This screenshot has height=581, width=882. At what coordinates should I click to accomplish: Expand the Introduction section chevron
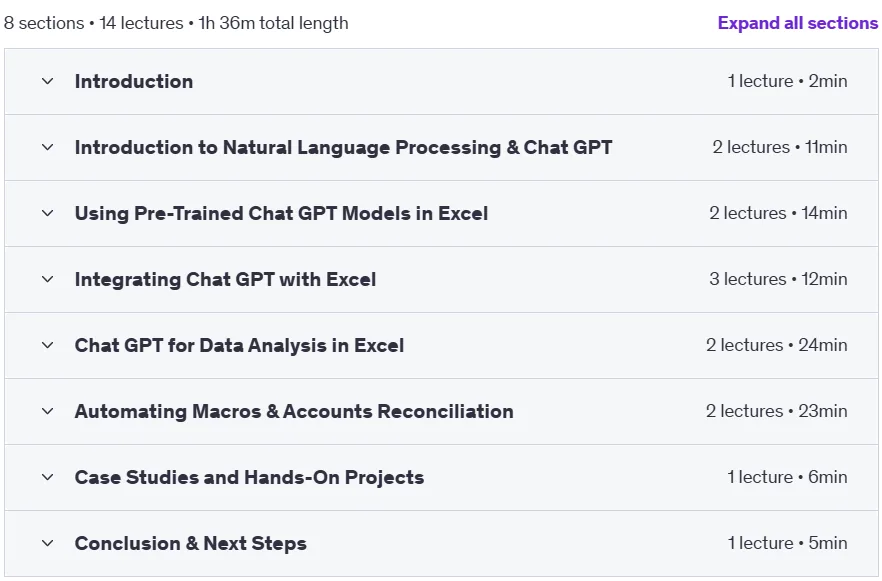[x=48, y=82]
